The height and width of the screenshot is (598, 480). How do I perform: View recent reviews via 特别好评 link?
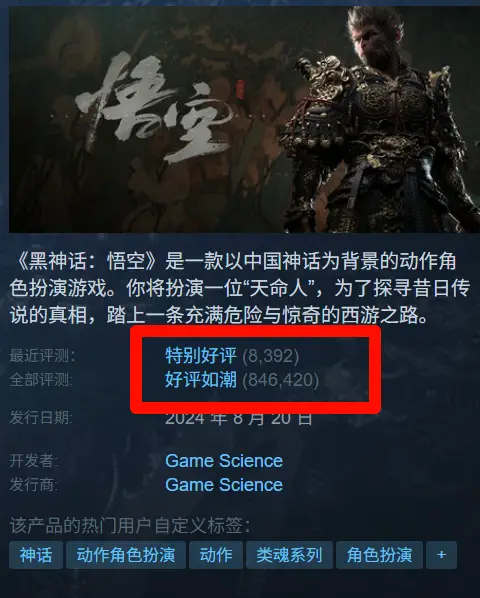click(201, 355)
